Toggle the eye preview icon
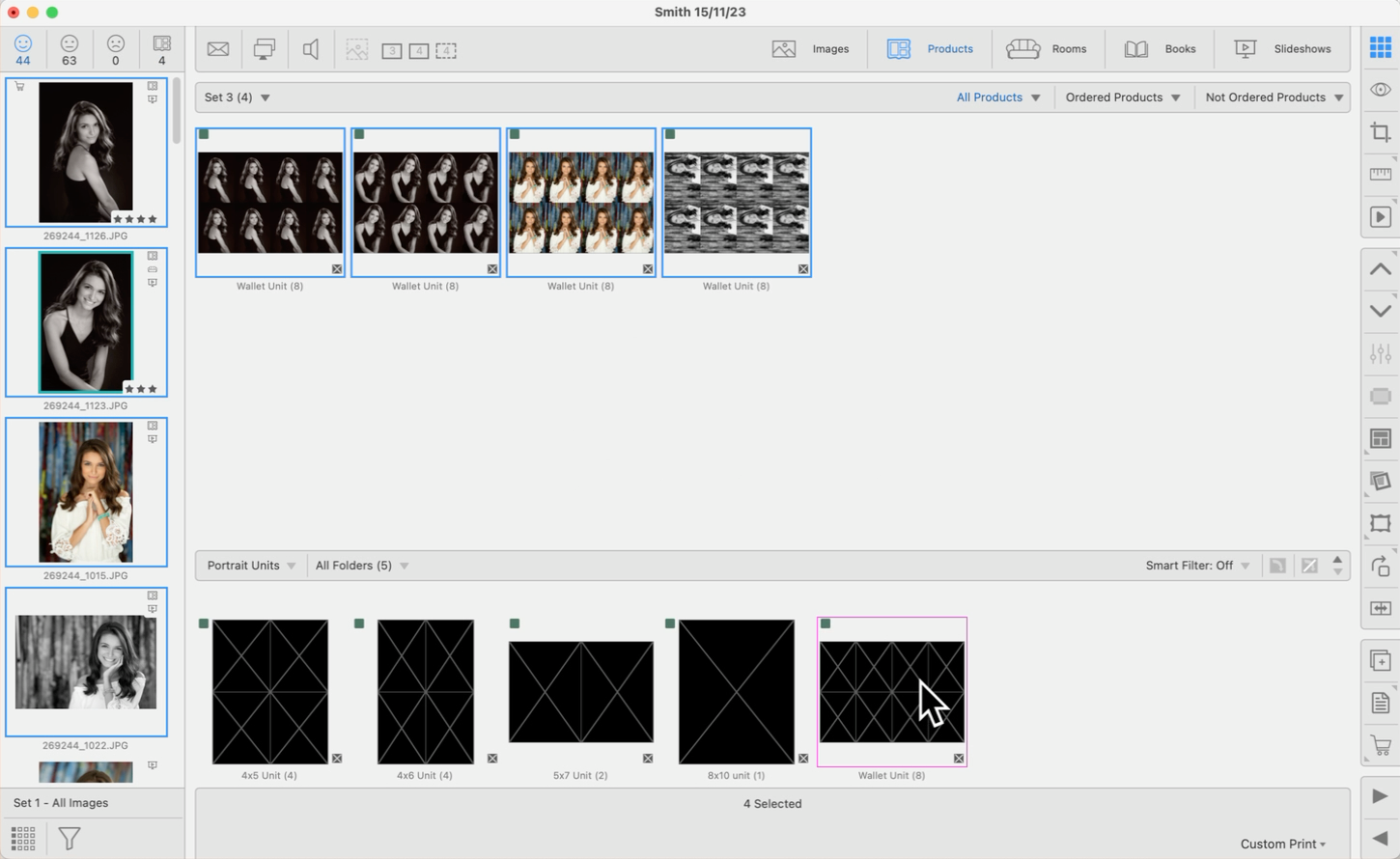Screen dimensions: 1400x859 [1380, 90]
